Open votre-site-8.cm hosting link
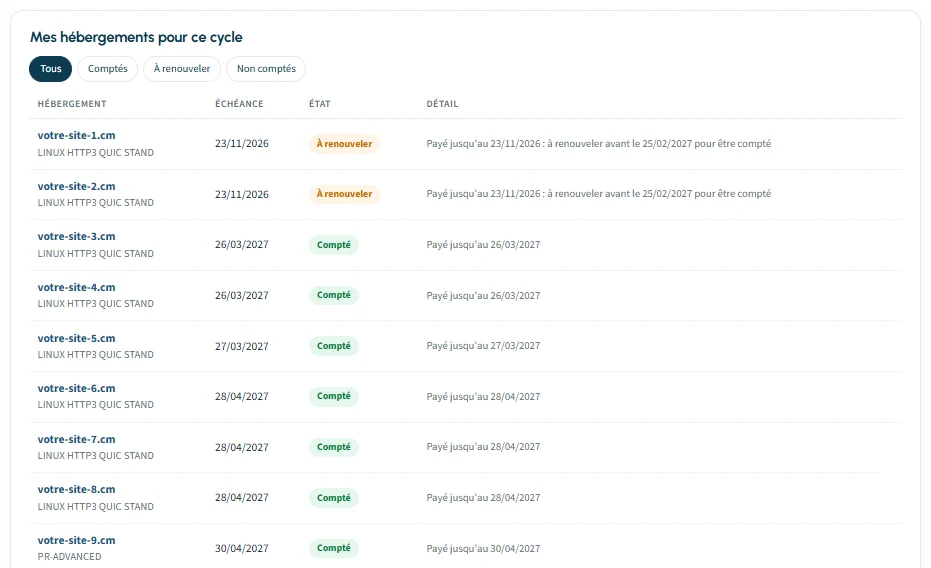Screen dimensions: 931x568 (x=76, y=490)
